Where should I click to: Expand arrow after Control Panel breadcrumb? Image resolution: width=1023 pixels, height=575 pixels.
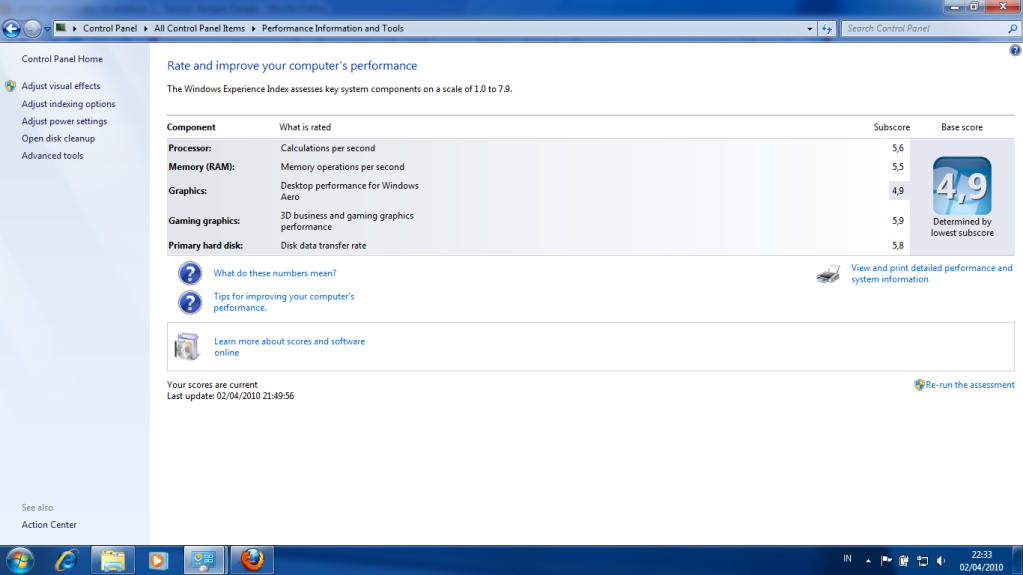pos(145,29)
